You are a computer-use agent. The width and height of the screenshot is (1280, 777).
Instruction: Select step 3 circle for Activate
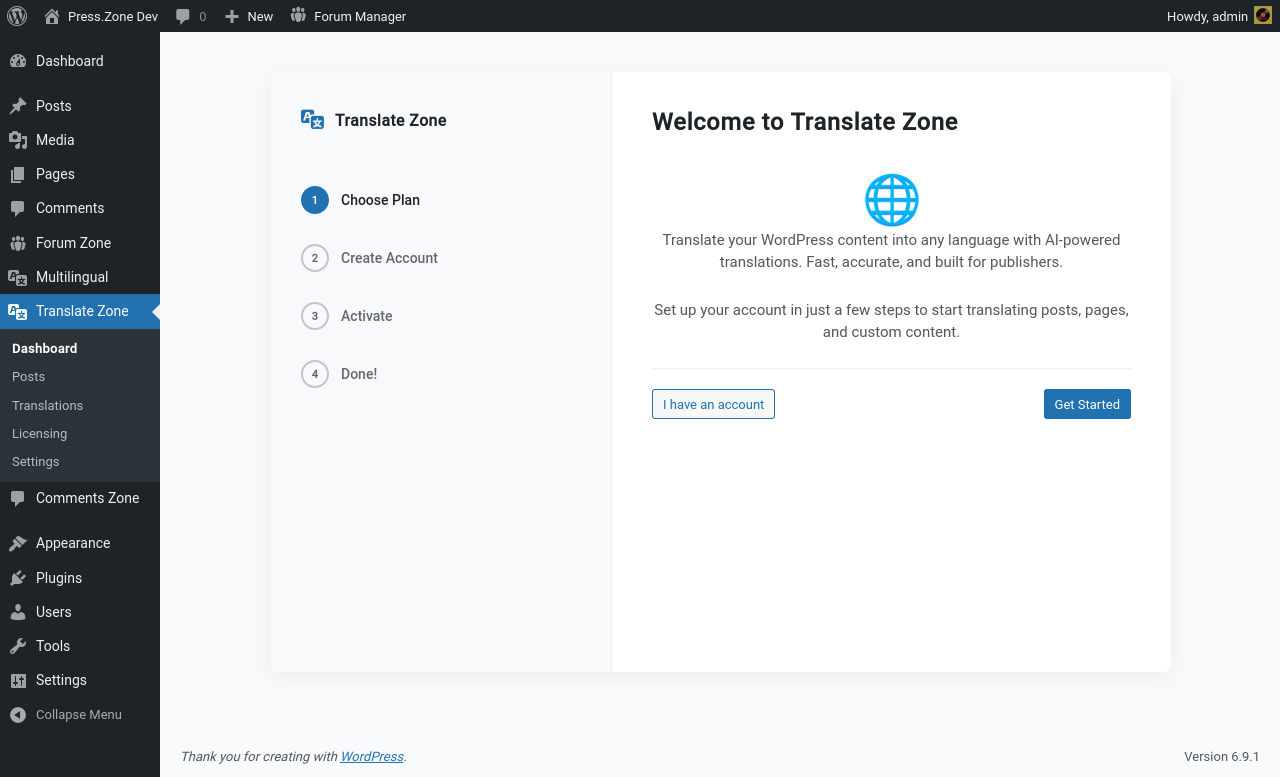(x=315, y=316)
